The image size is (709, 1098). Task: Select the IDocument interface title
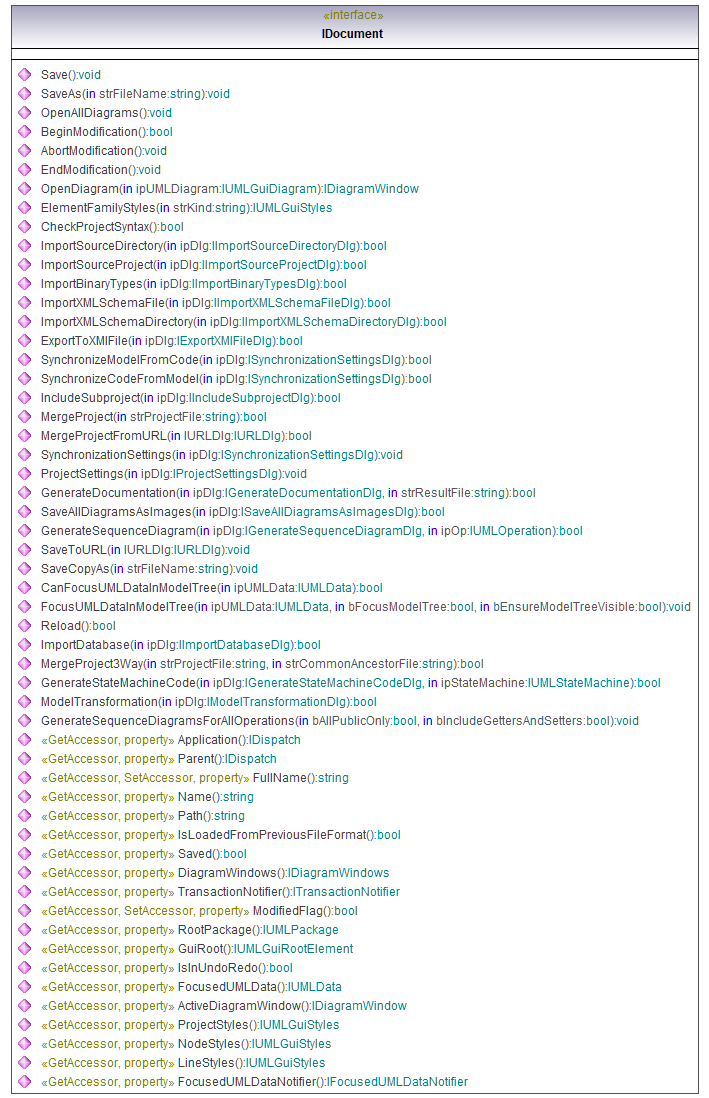[x=352, y=34]
